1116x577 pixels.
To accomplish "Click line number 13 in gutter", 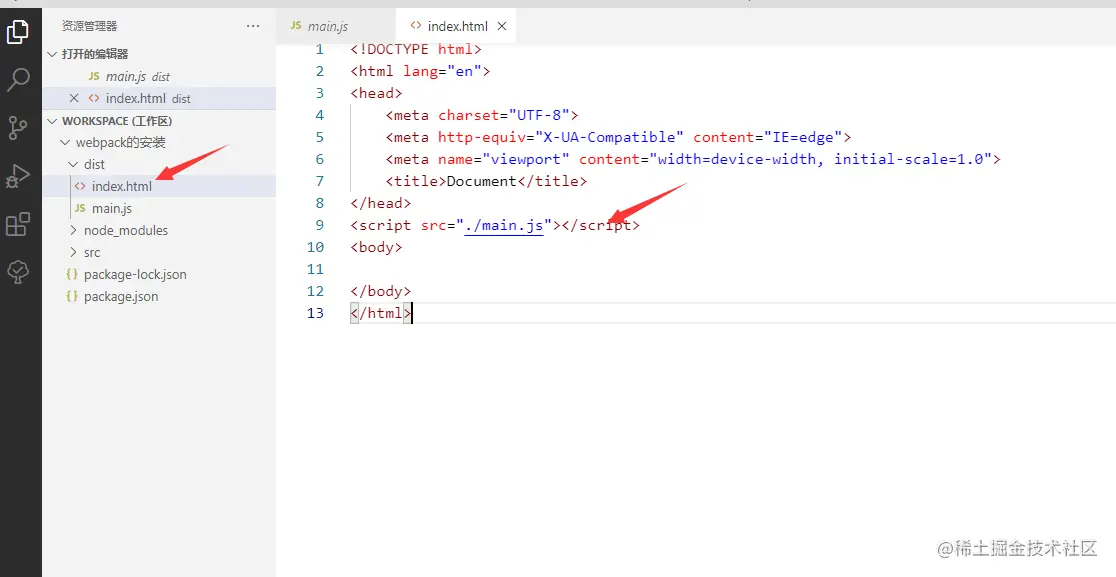I will (x=315, y=313).
